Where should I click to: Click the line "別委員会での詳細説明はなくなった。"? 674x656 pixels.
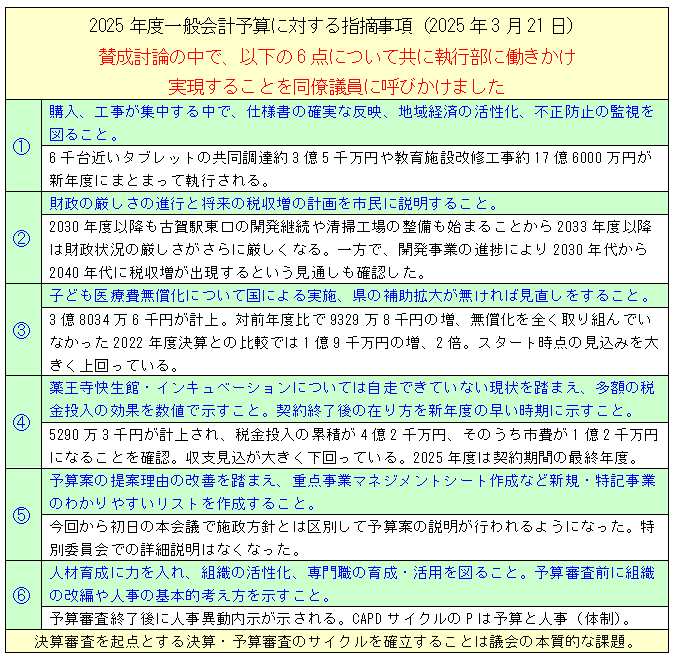coord(175,550)
